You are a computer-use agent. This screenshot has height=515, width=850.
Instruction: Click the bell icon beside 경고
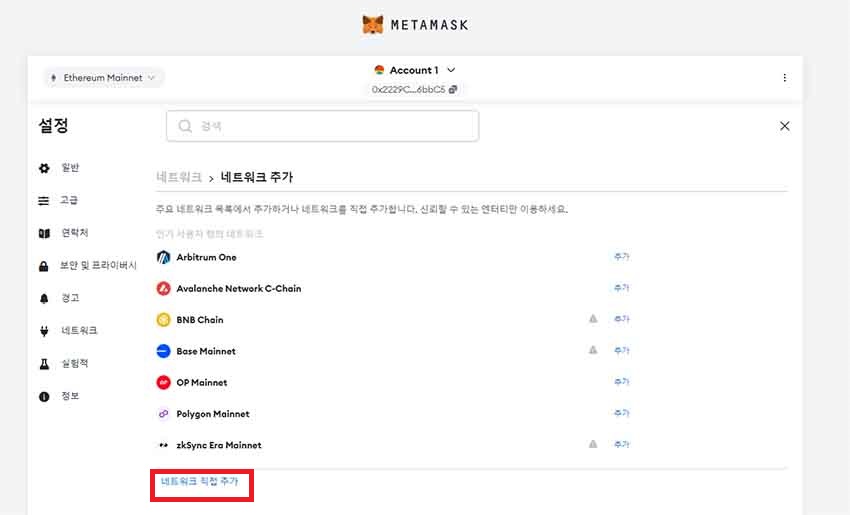[44, 299]
